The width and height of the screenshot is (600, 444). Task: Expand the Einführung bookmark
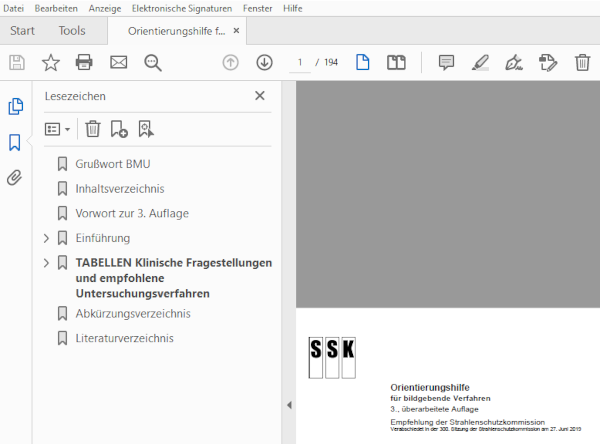coord(46,238)
